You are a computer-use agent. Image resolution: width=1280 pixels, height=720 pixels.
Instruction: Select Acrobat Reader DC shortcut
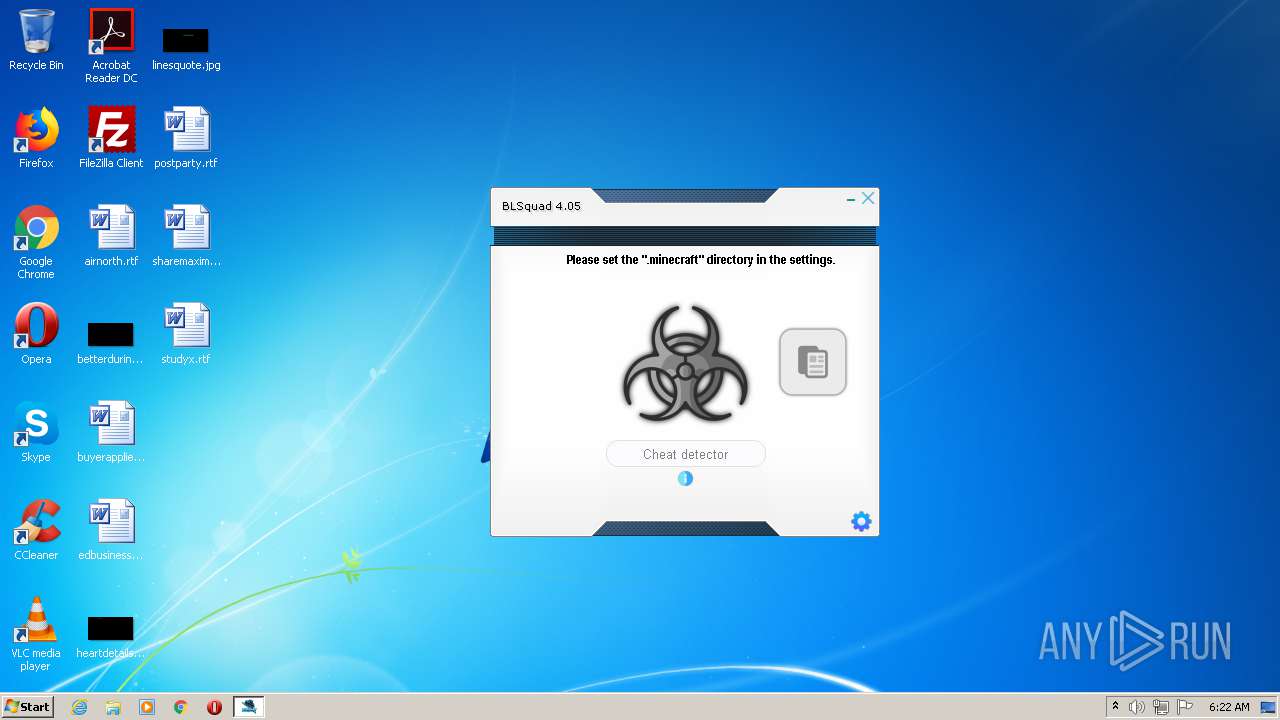(x=111, y=46)
